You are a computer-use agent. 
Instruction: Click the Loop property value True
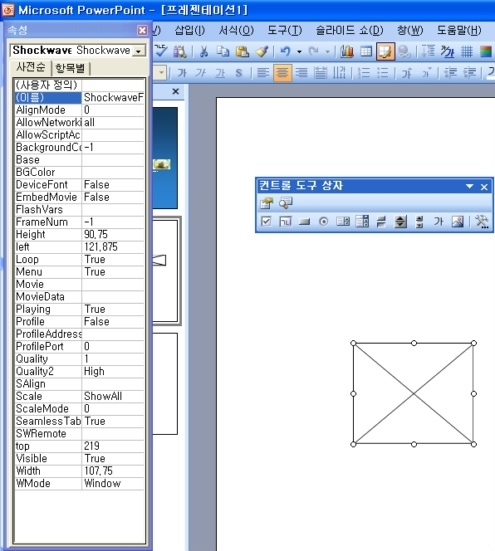(113, 259)
